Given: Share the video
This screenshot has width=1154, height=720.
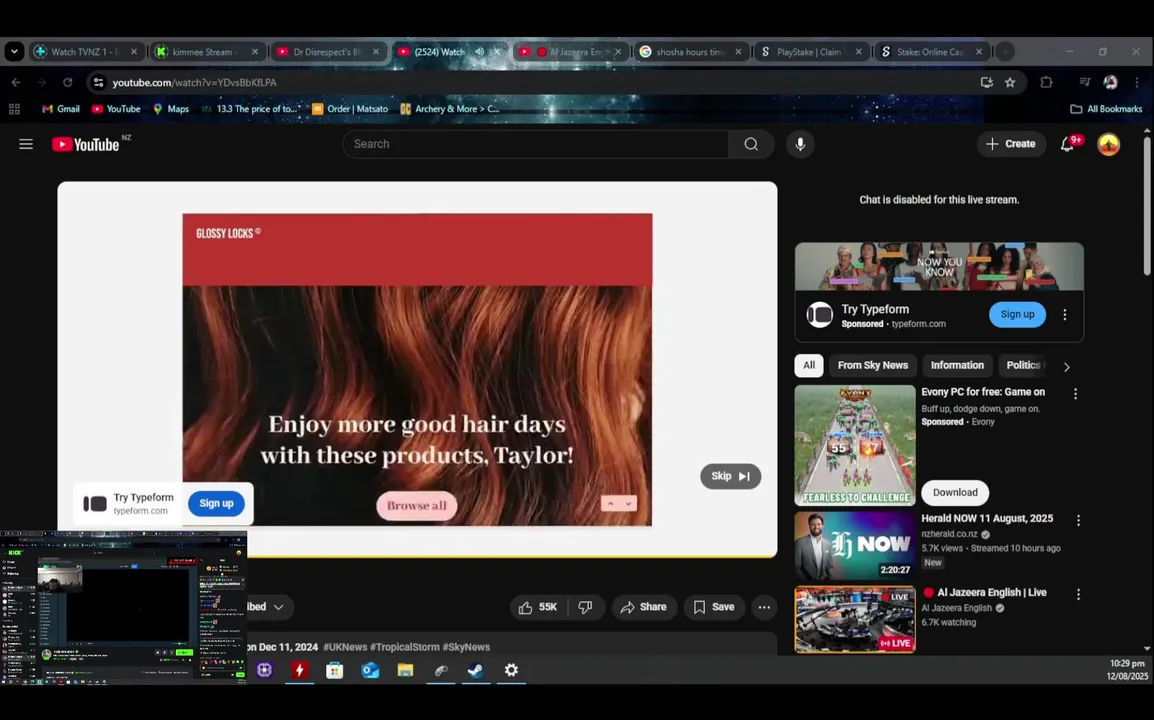Looking at the screenshot, I should (644, 607).
